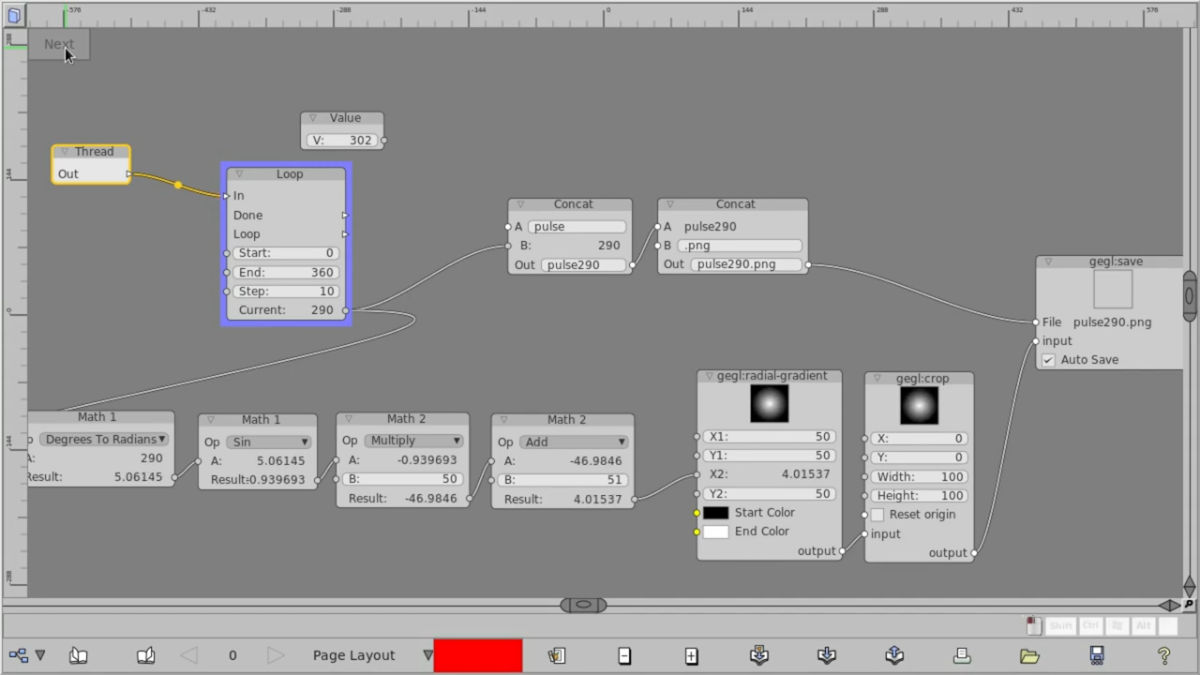Image resolution: width=1200 pixels, height=675 pixels.
Task: Open the Page Layout dropdown
Action: 427,655
